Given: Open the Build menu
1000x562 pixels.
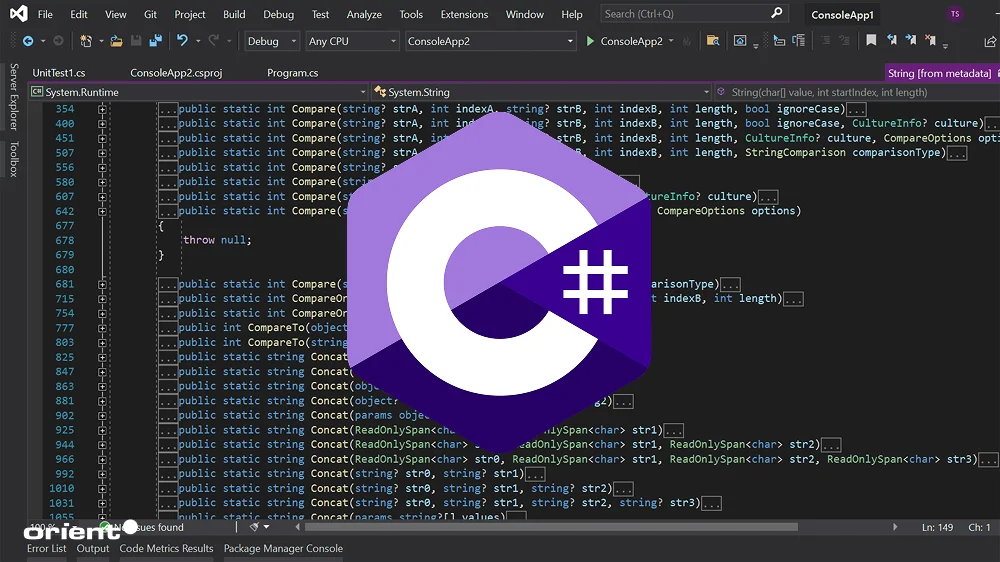Looking at the screenshot, I should (234, 15).
